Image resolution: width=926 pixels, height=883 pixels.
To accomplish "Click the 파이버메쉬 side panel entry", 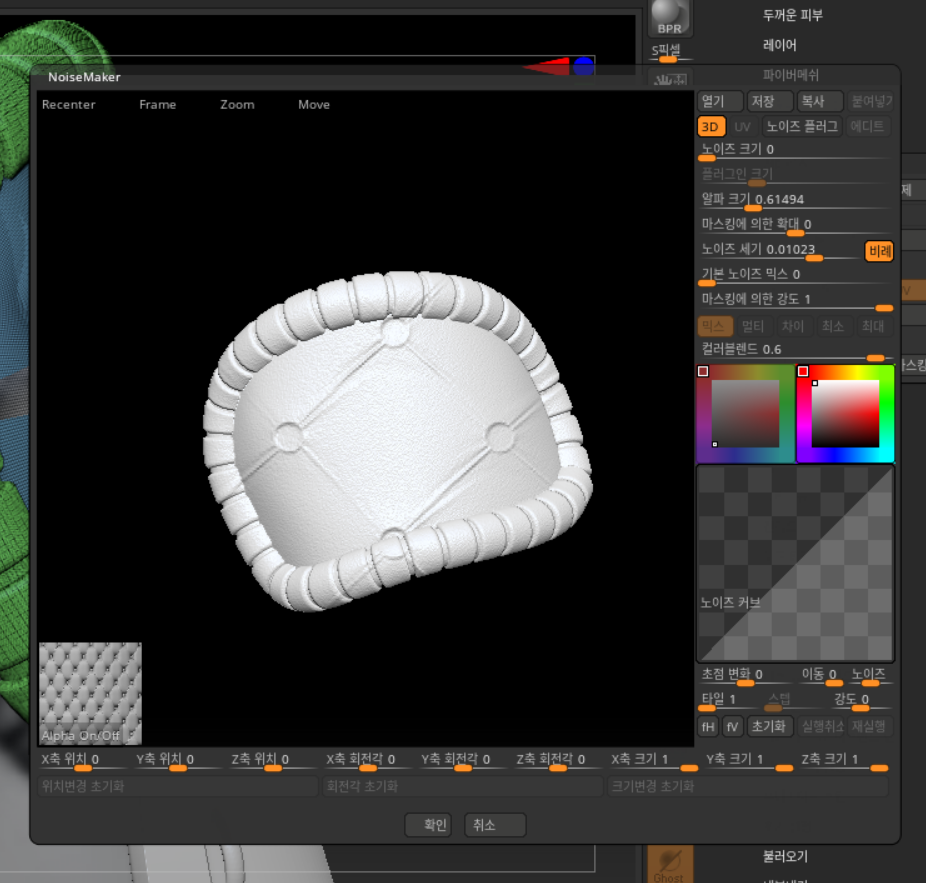I will [790, 76].
